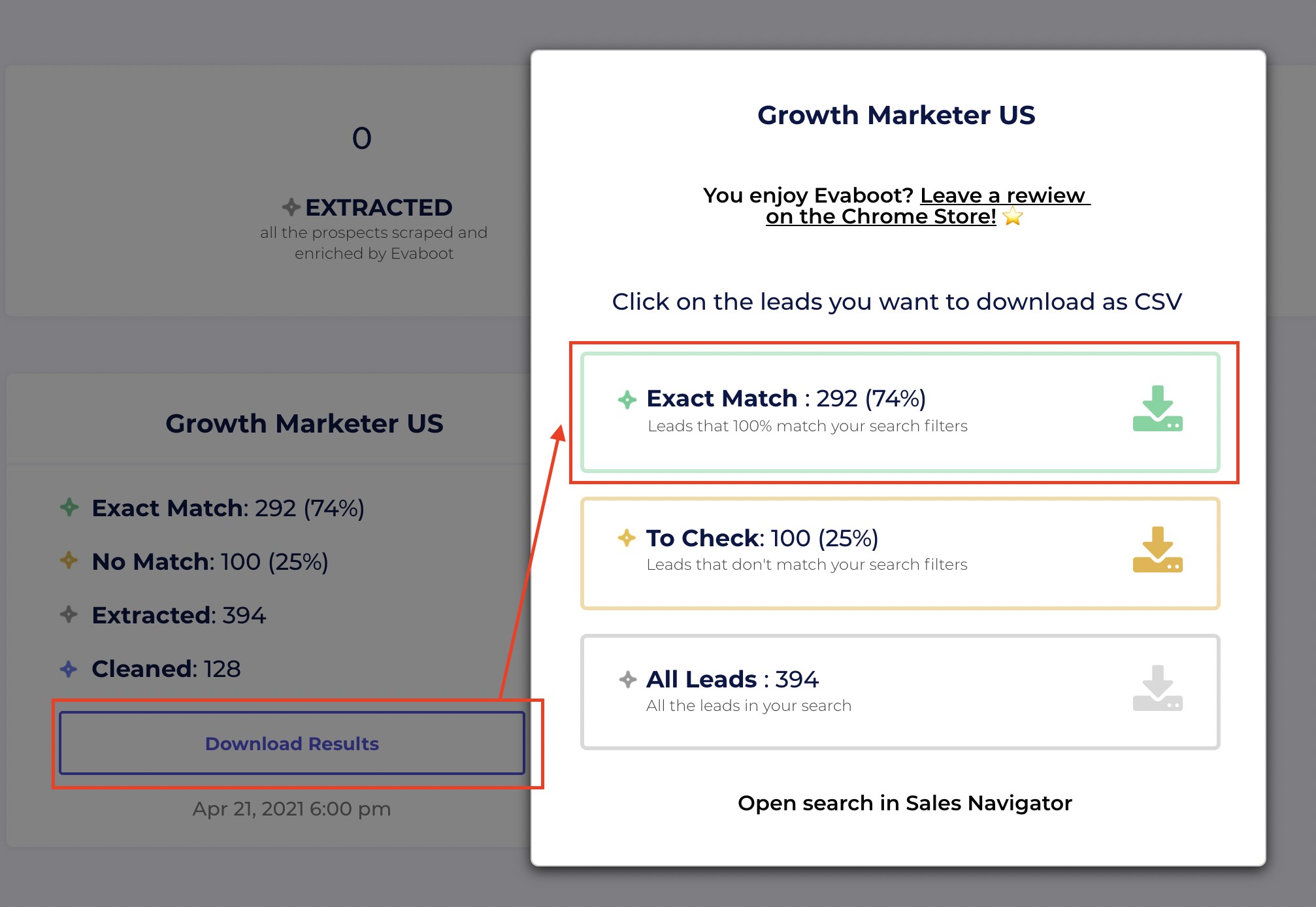1316x907 pixels.
Task: Click the yellow star icon beside To Check
Action: point(627,538)
